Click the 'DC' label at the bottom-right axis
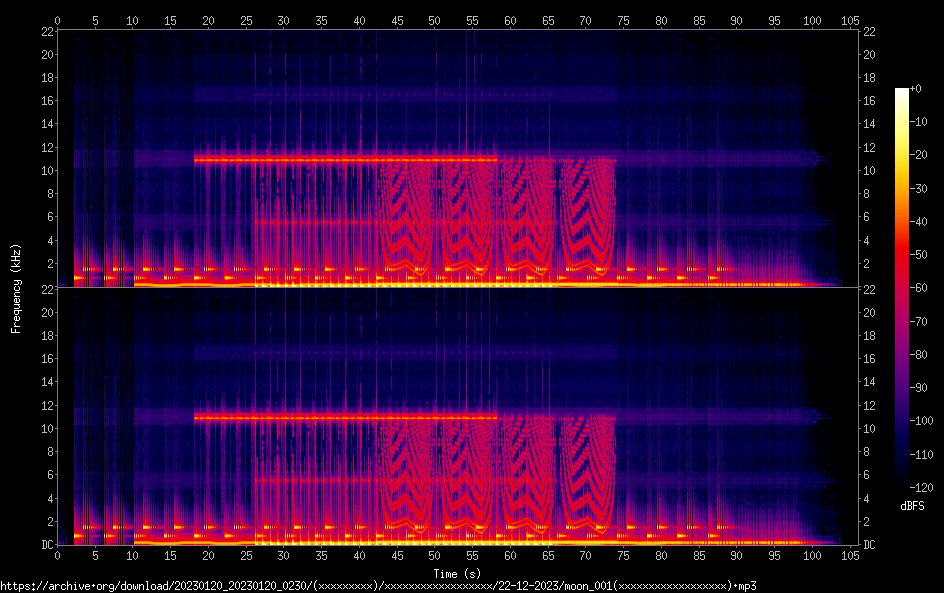Viewport: 944px width, 593px height. click(870, 545)
